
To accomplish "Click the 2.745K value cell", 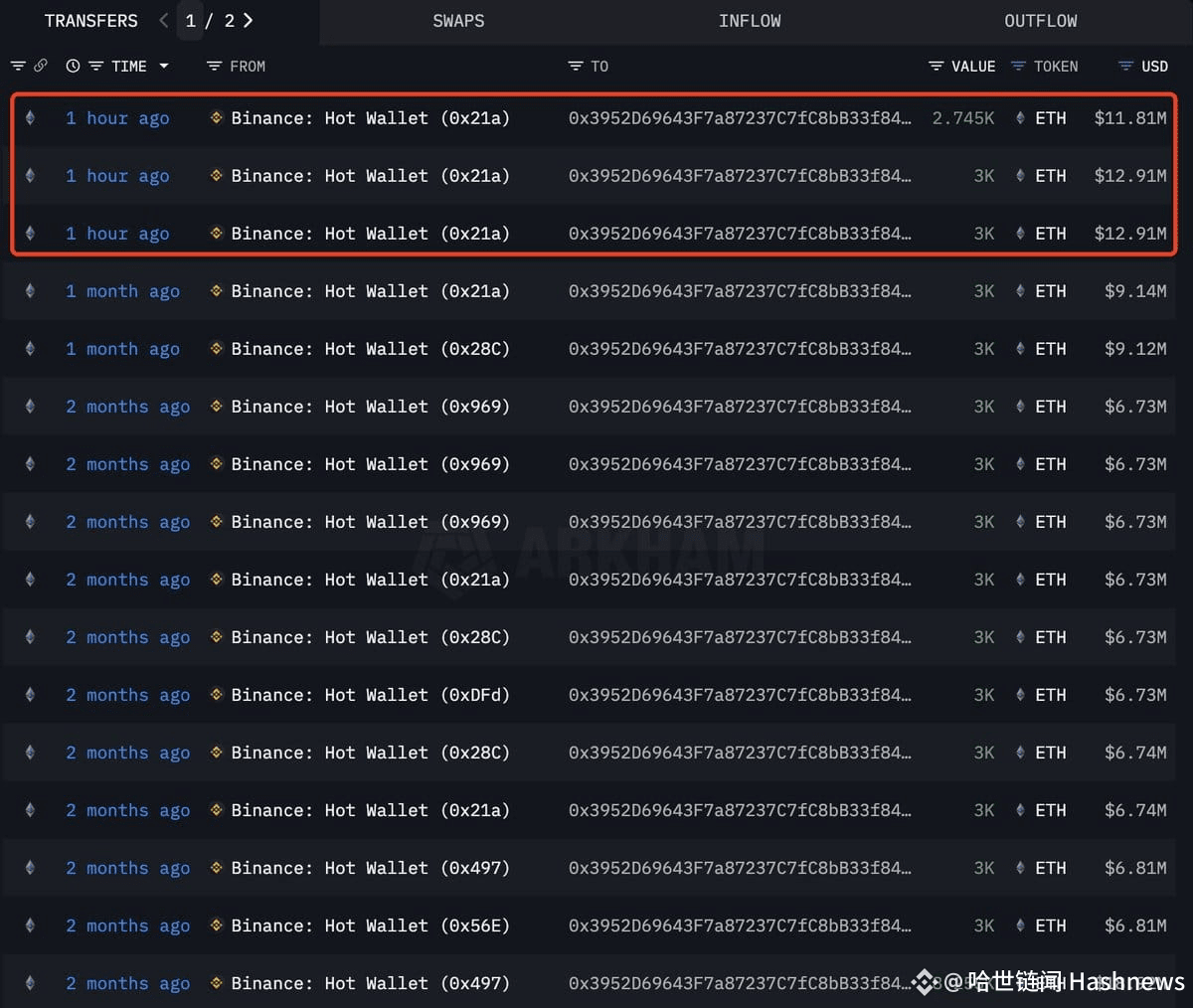I will [x=963, y=118].
